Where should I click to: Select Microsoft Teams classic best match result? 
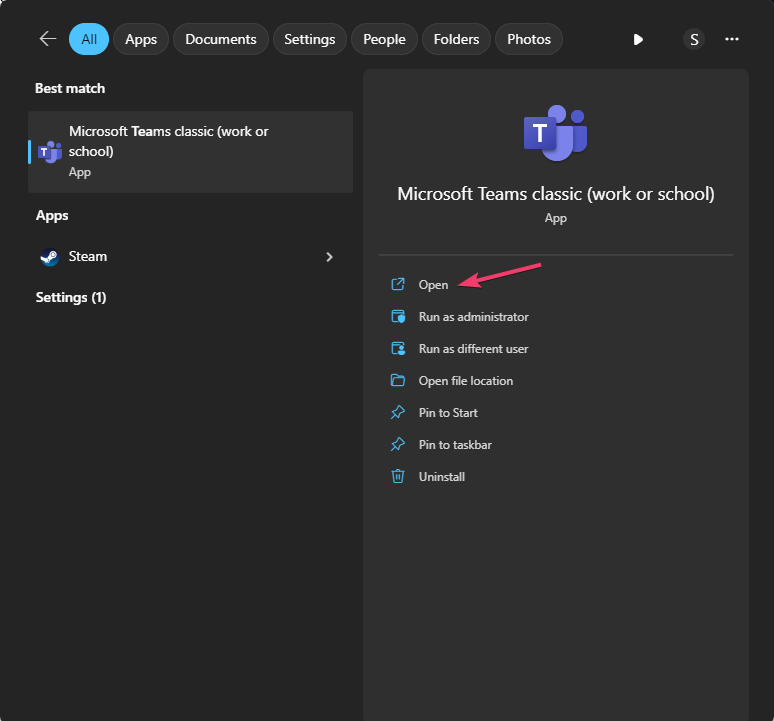[x=190, y=151]
